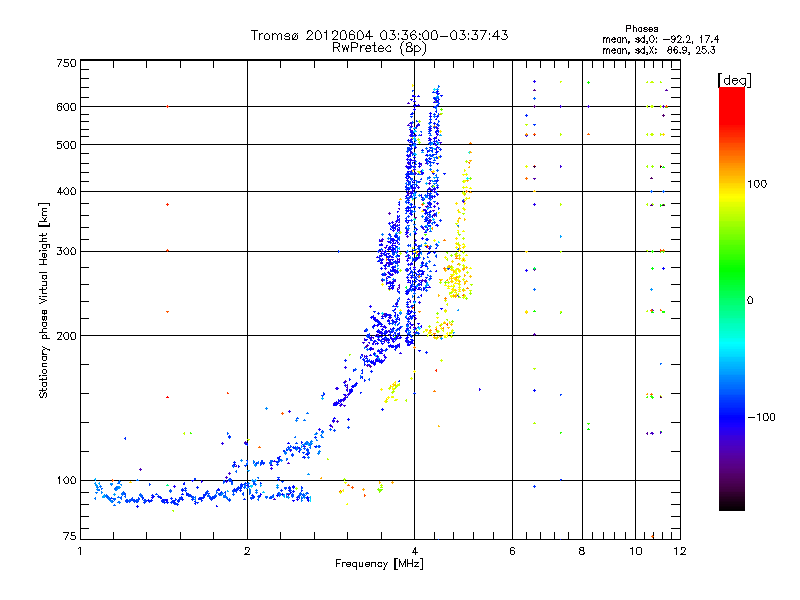This screenshot has height=600, width=800.
Task: Click the y-axis label 'Stationary phase Virtual Height [km]'
Action: click(43, 300)
